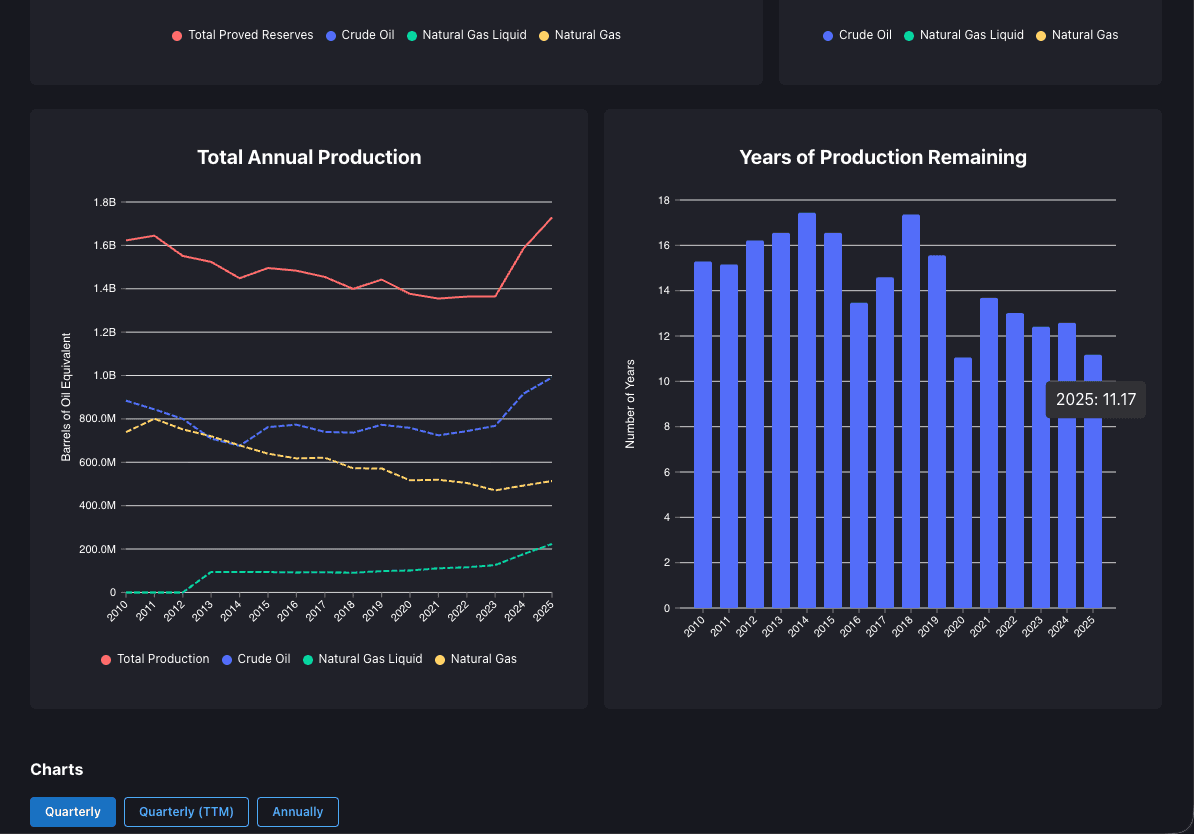Switch to Quarterly (TTM) tab
Screen dimensions: 1194x834
click(x=186, y=812)
